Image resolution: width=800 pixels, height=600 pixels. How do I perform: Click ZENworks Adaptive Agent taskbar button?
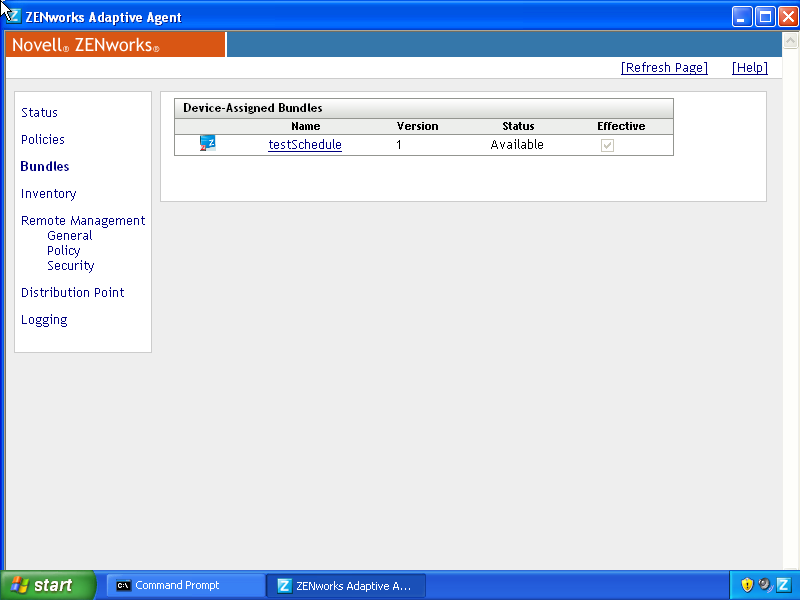pyautogui.click(x=346, y=585)
